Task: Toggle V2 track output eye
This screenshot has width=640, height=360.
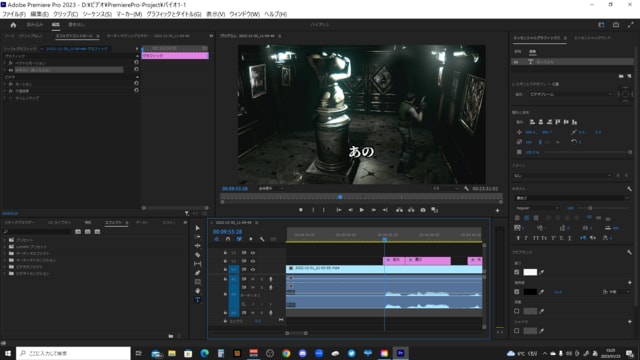Action: tap(253, 261)
